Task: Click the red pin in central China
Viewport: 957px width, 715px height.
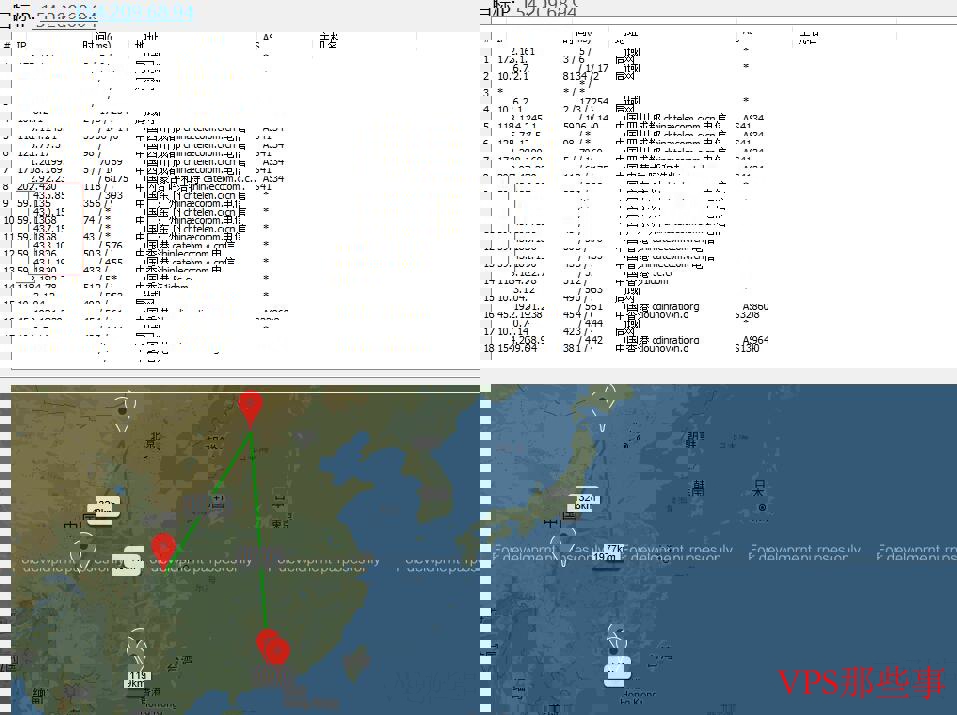Action: pyautogui.click(x=163, y=549)
